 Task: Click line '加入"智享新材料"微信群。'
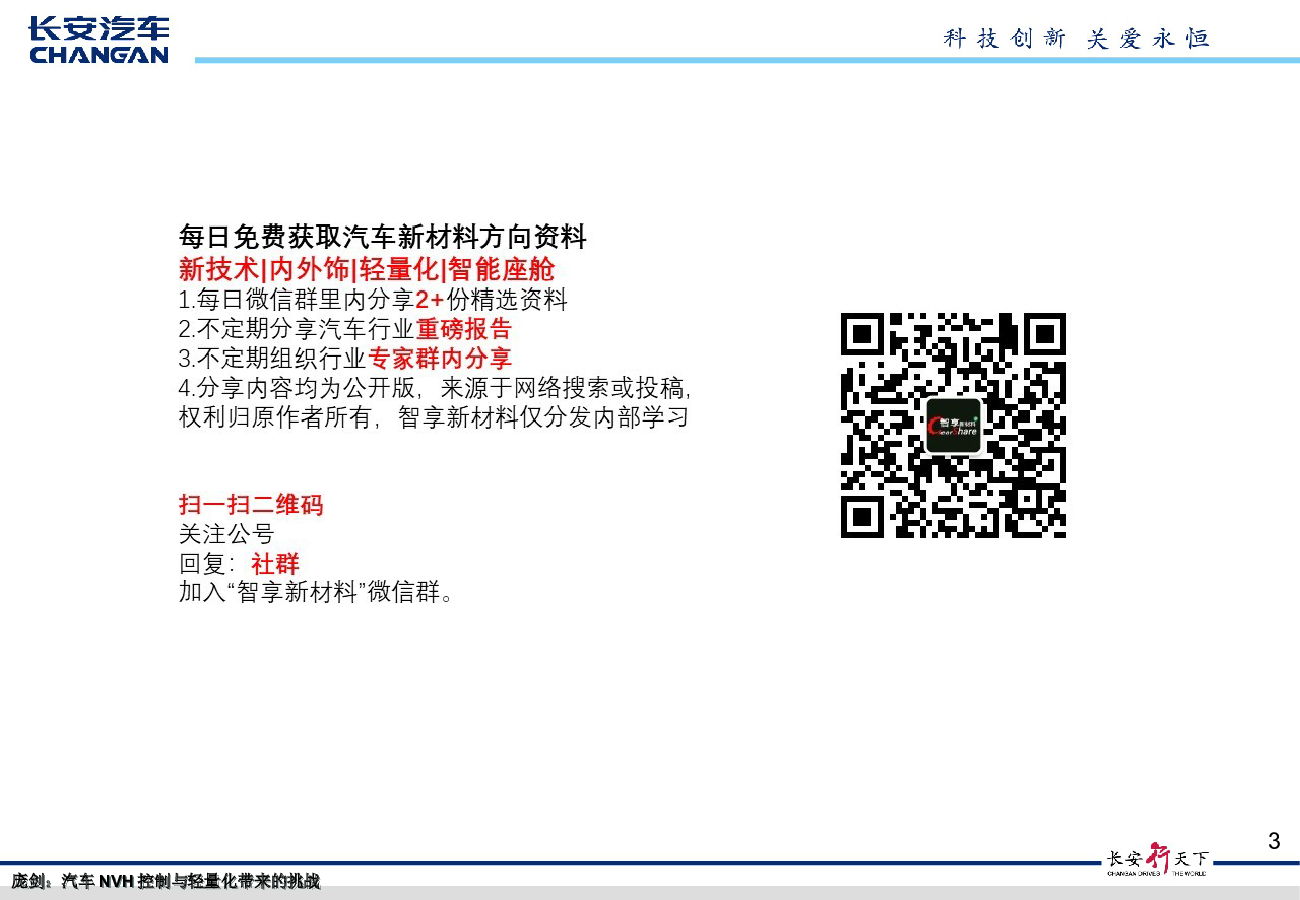click(317, 592)
